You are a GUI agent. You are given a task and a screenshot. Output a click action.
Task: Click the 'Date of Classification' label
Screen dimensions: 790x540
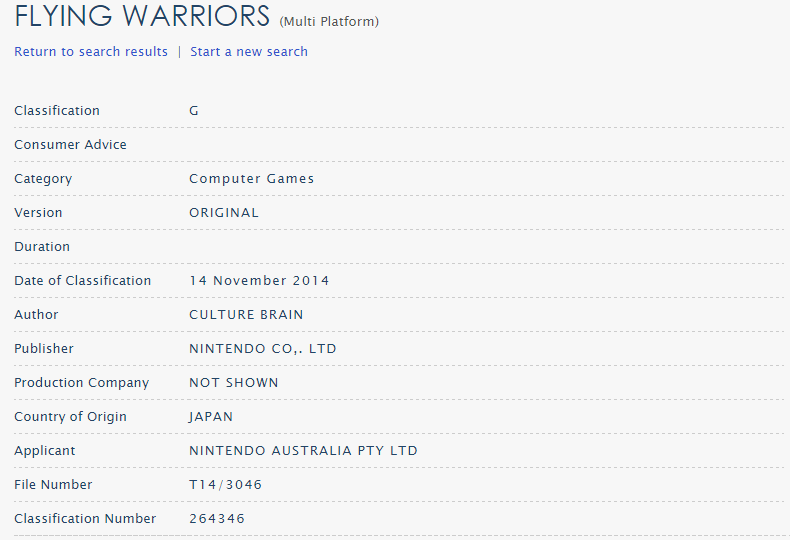point(82,281)
